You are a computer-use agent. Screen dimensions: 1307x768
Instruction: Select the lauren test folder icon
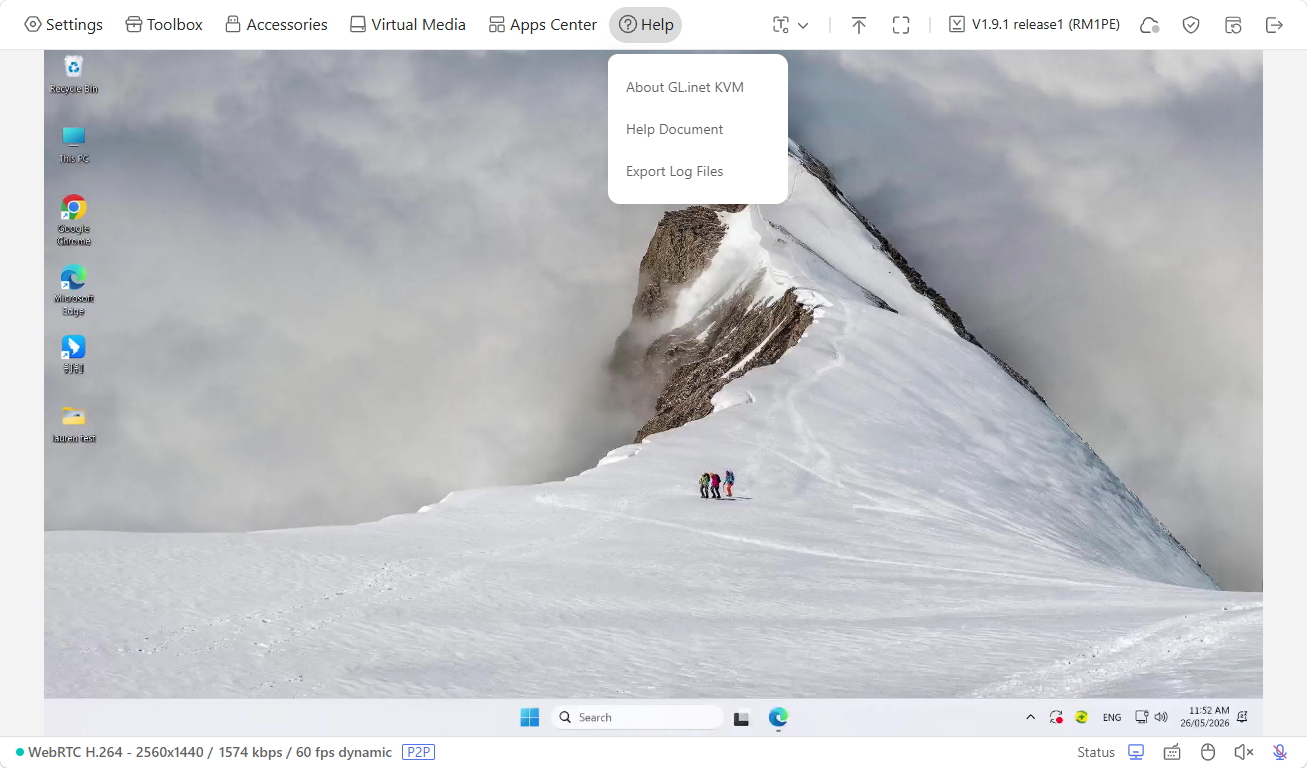coord(74,424)
